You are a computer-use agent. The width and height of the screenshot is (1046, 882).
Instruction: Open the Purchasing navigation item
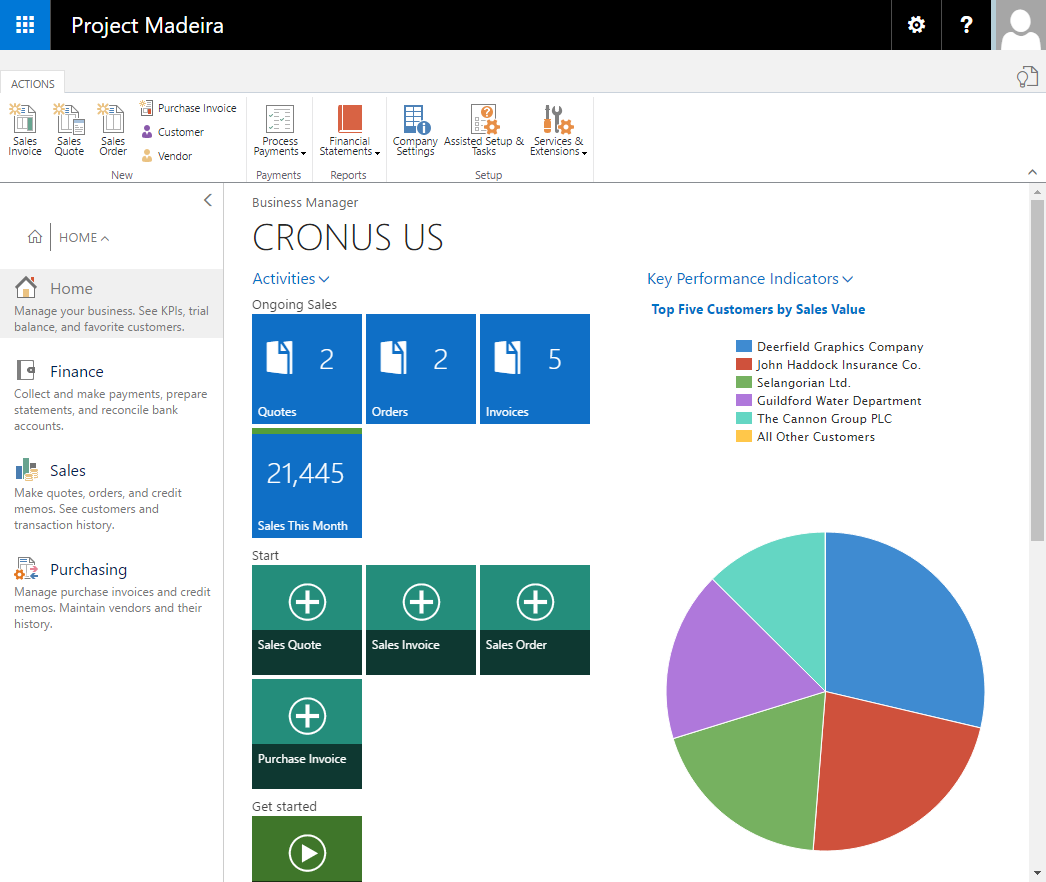(88, 569)
